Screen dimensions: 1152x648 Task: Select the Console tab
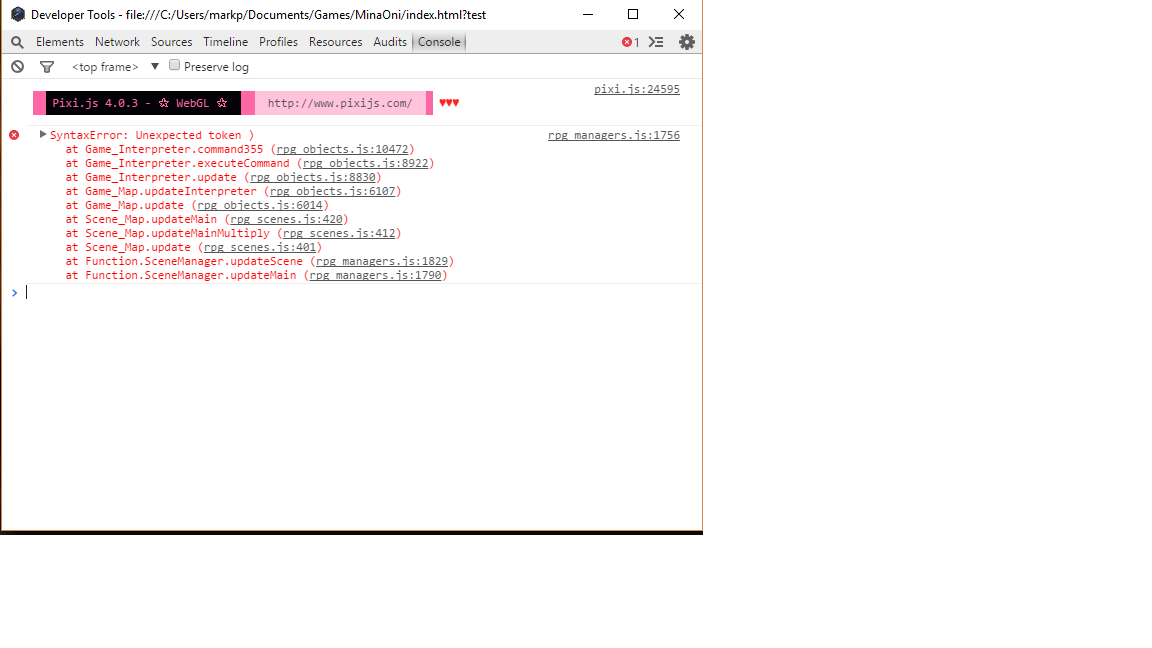tap(439, 43)
